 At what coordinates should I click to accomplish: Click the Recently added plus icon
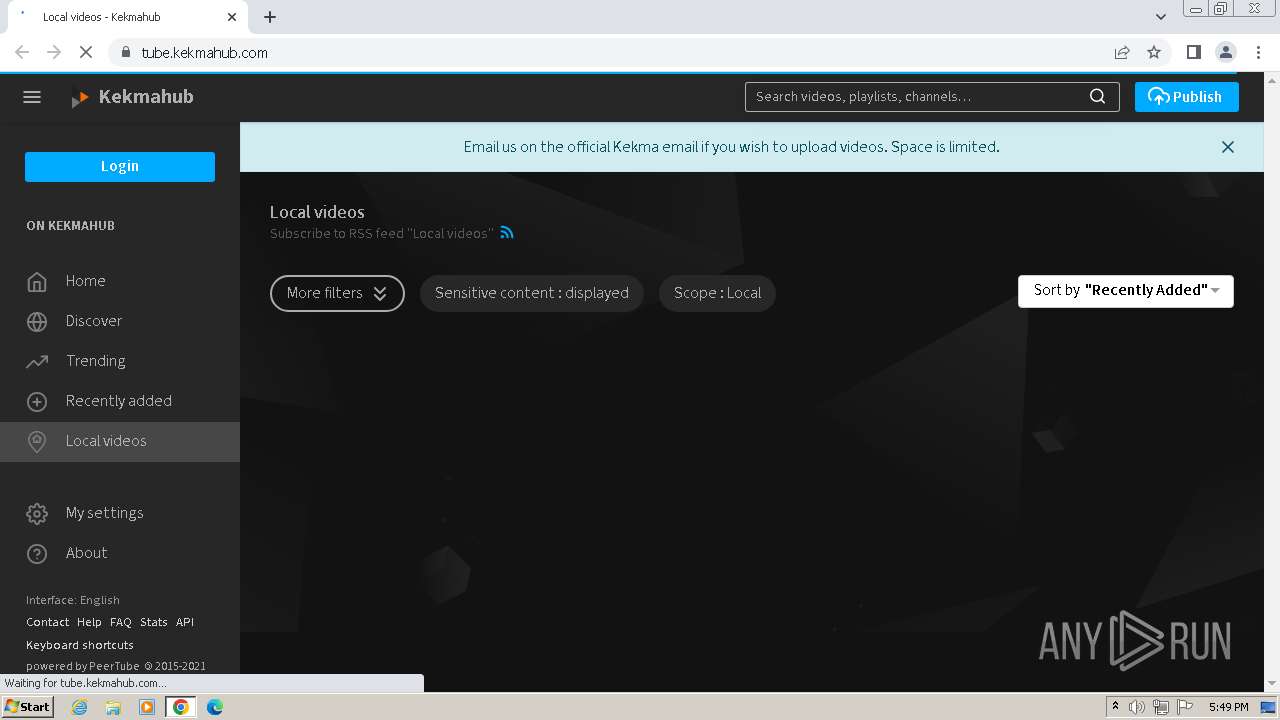37,402
